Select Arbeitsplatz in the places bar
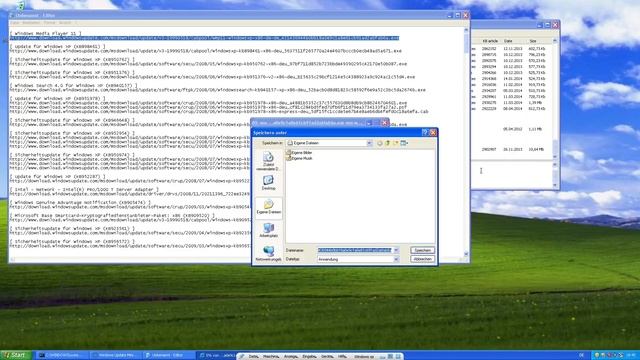 [269, 230]
